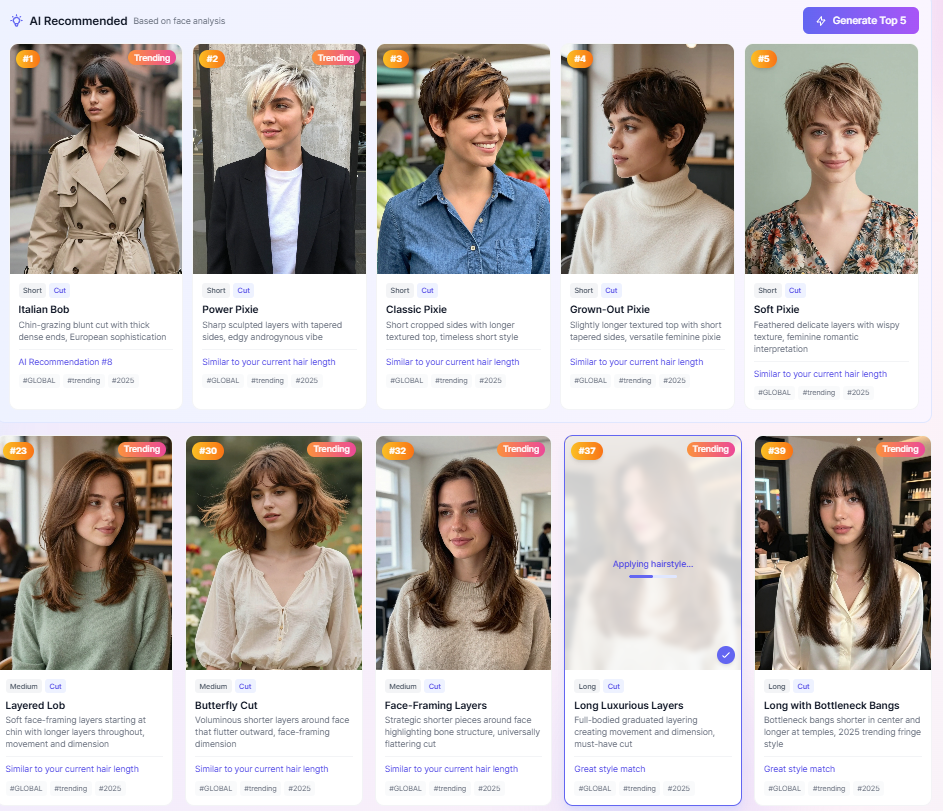The height and width of the screenshot is (811, 943).
Task: Click the Generate Top 5 button
Action: click(861, 20)
